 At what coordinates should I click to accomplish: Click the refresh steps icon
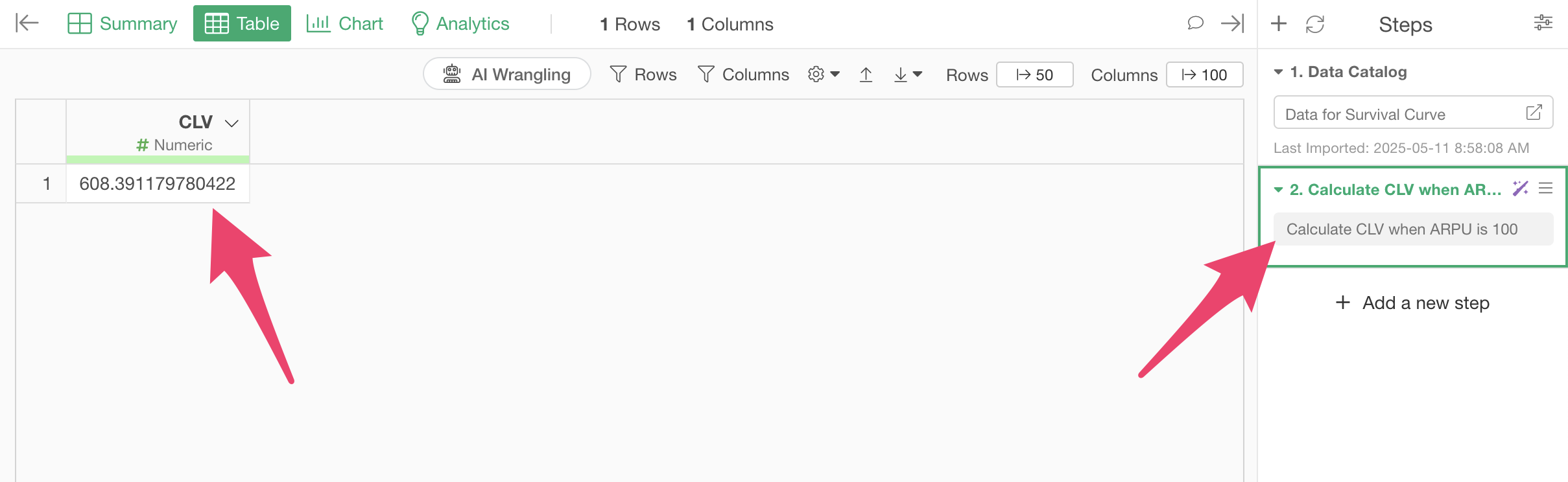1315,25
